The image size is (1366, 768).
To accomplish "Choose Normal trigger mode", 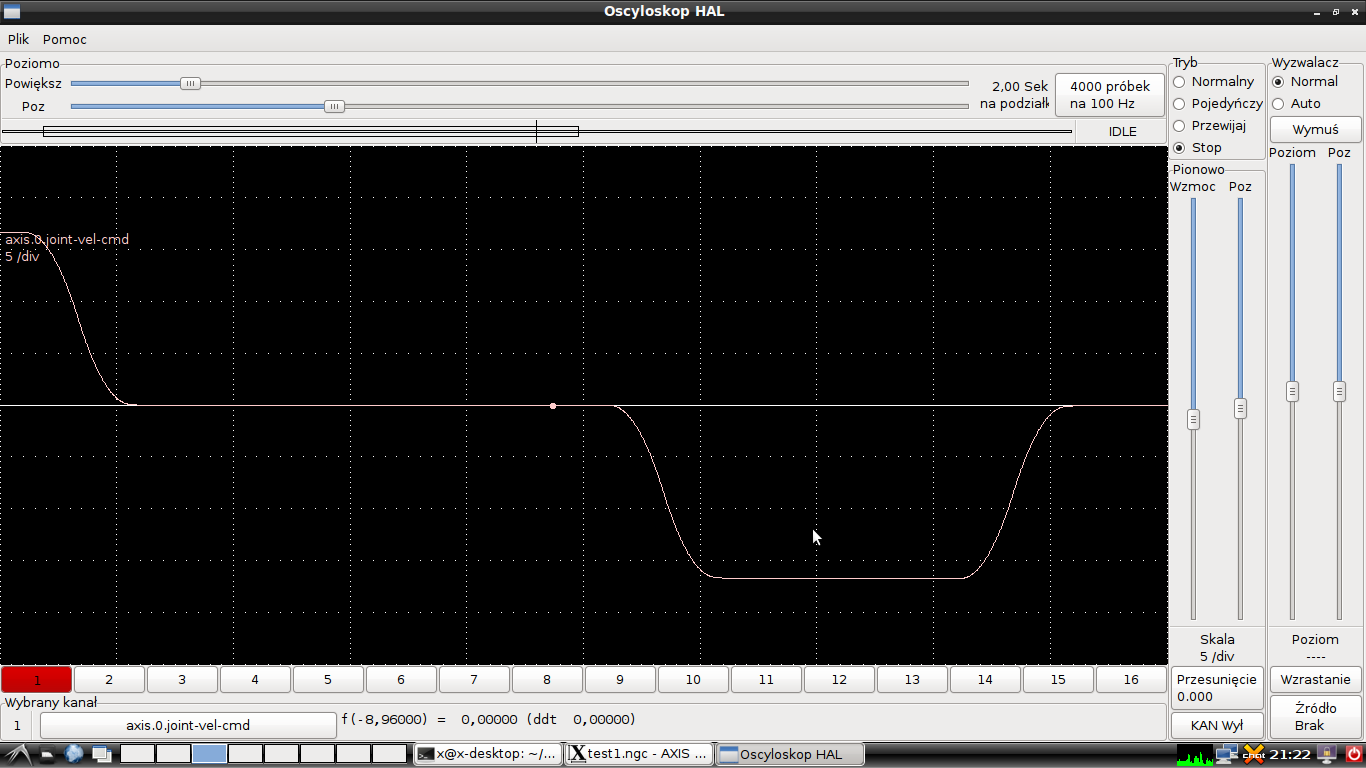I will point(1305,81).
